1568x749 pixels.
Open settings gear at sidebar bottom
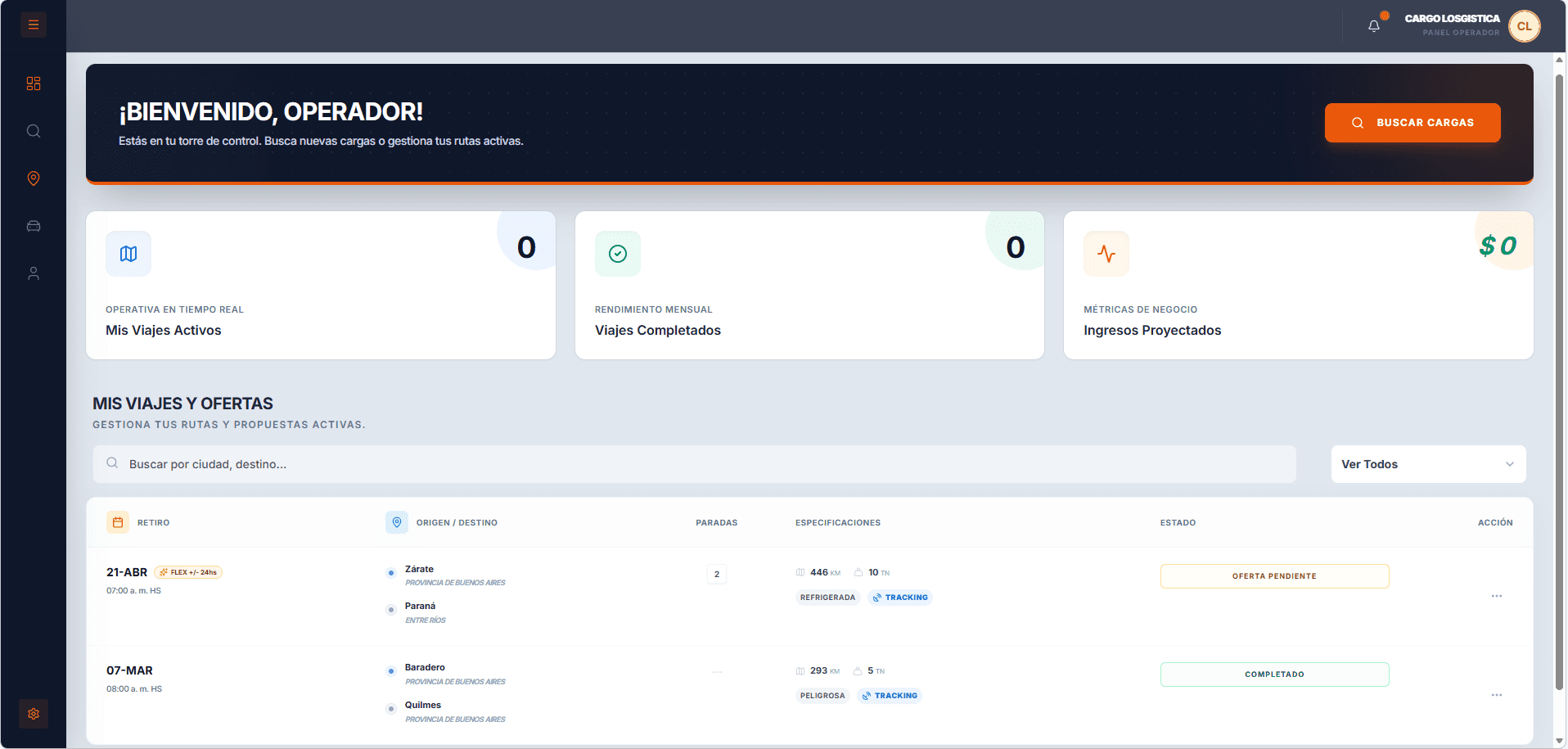(x=34, y=714)
